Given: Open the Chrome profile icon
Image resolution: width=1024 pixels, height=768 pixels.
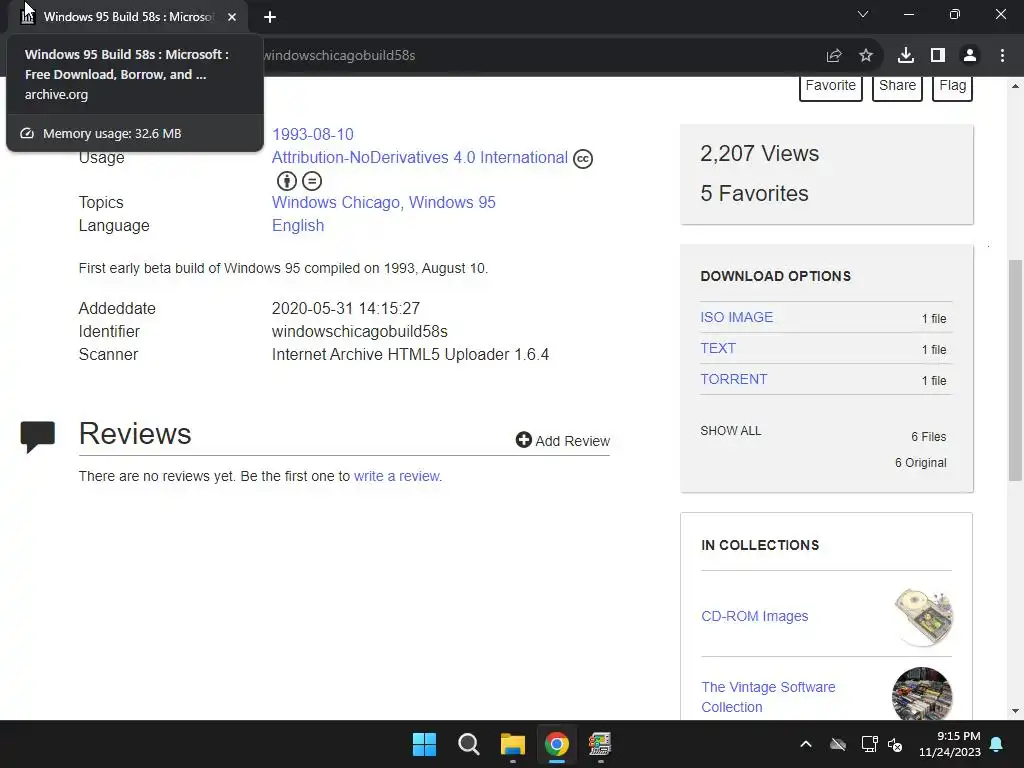Looking at the screenshot, I should point(970,56).
